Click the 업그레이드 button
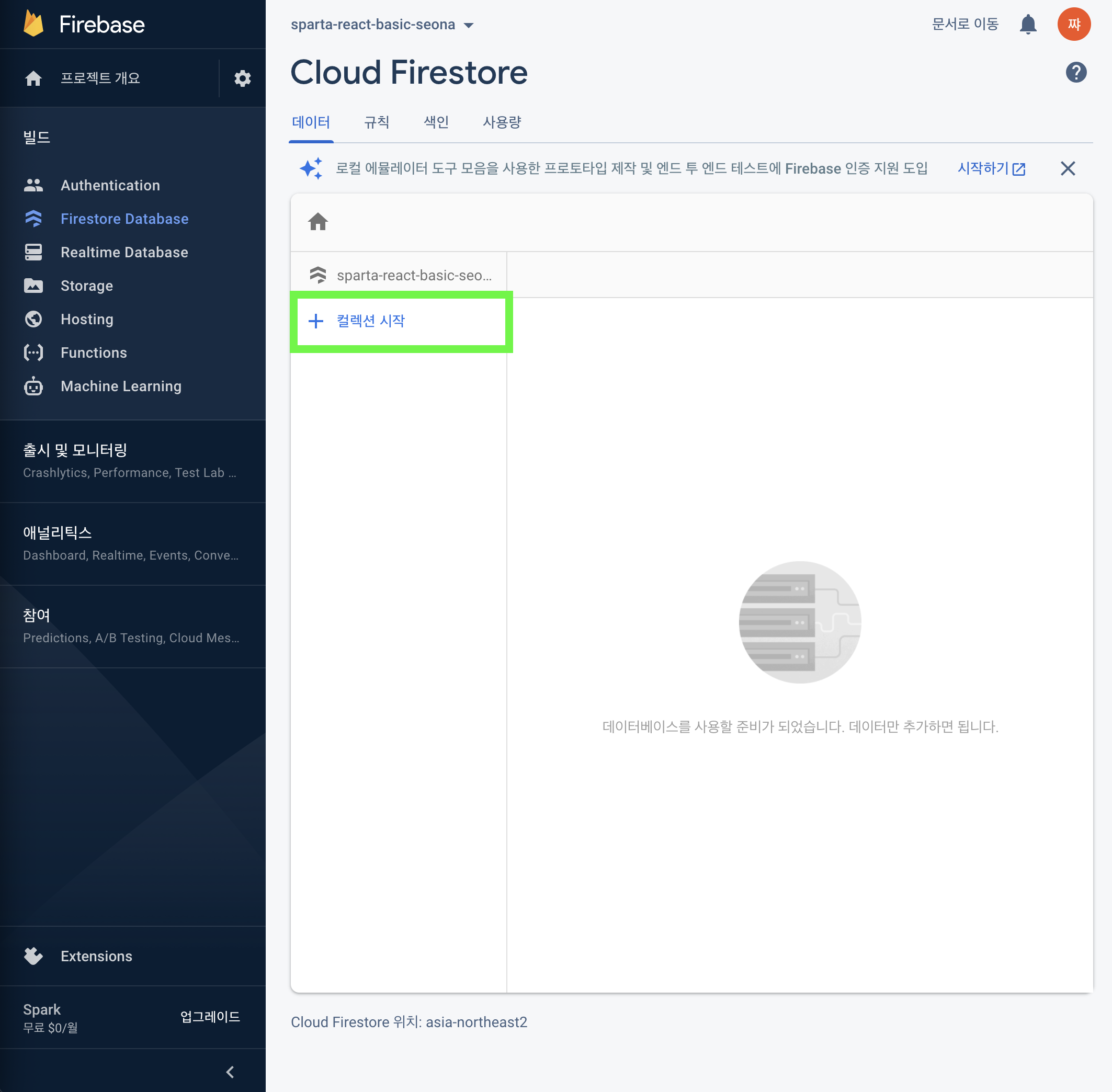Image resolution: width=1112 pixels, height=1092 pixels. click(x=210, y=1017)
